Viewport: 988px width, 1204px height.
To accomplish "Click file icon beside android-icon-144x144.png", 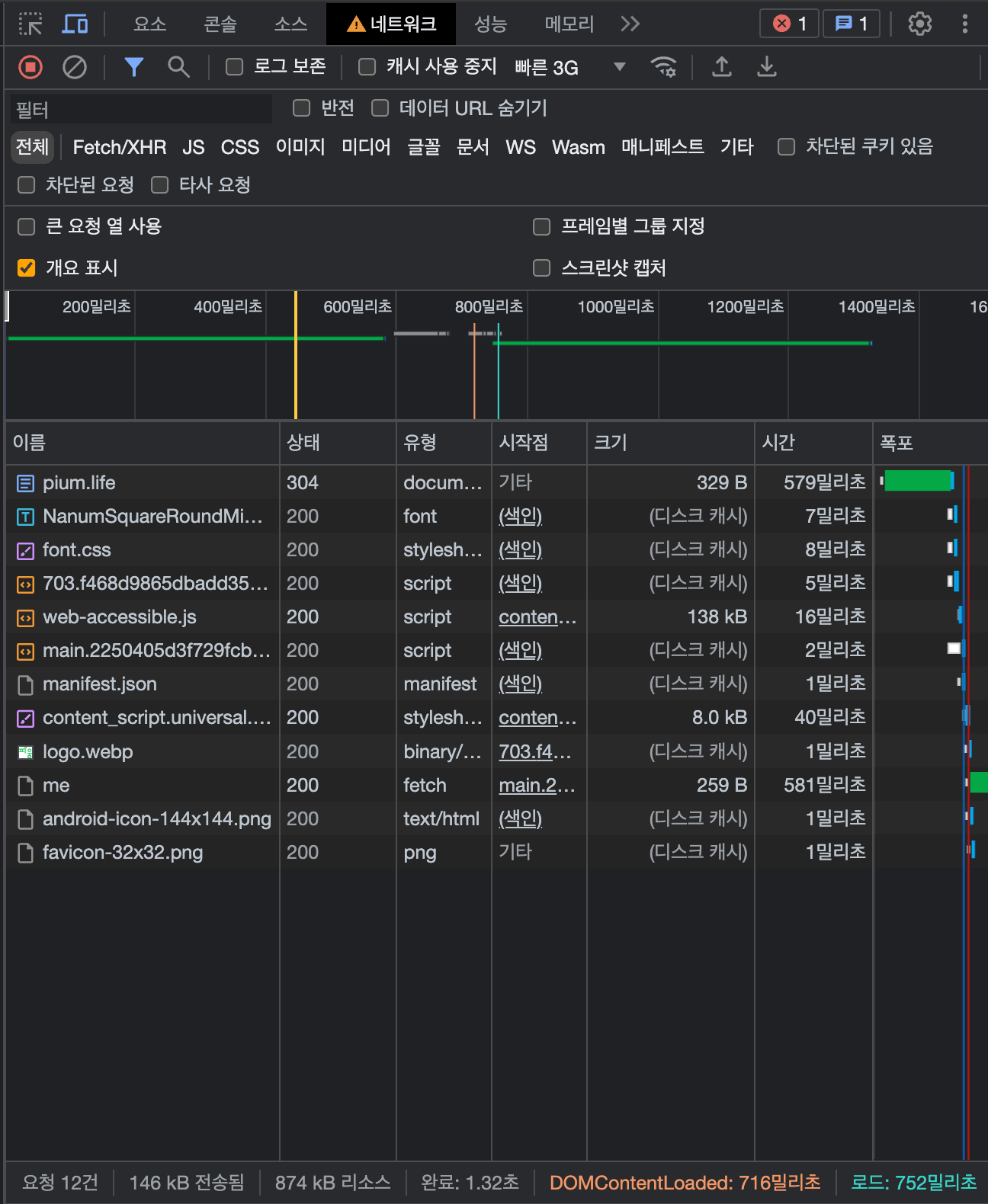I will coord(25,819).
